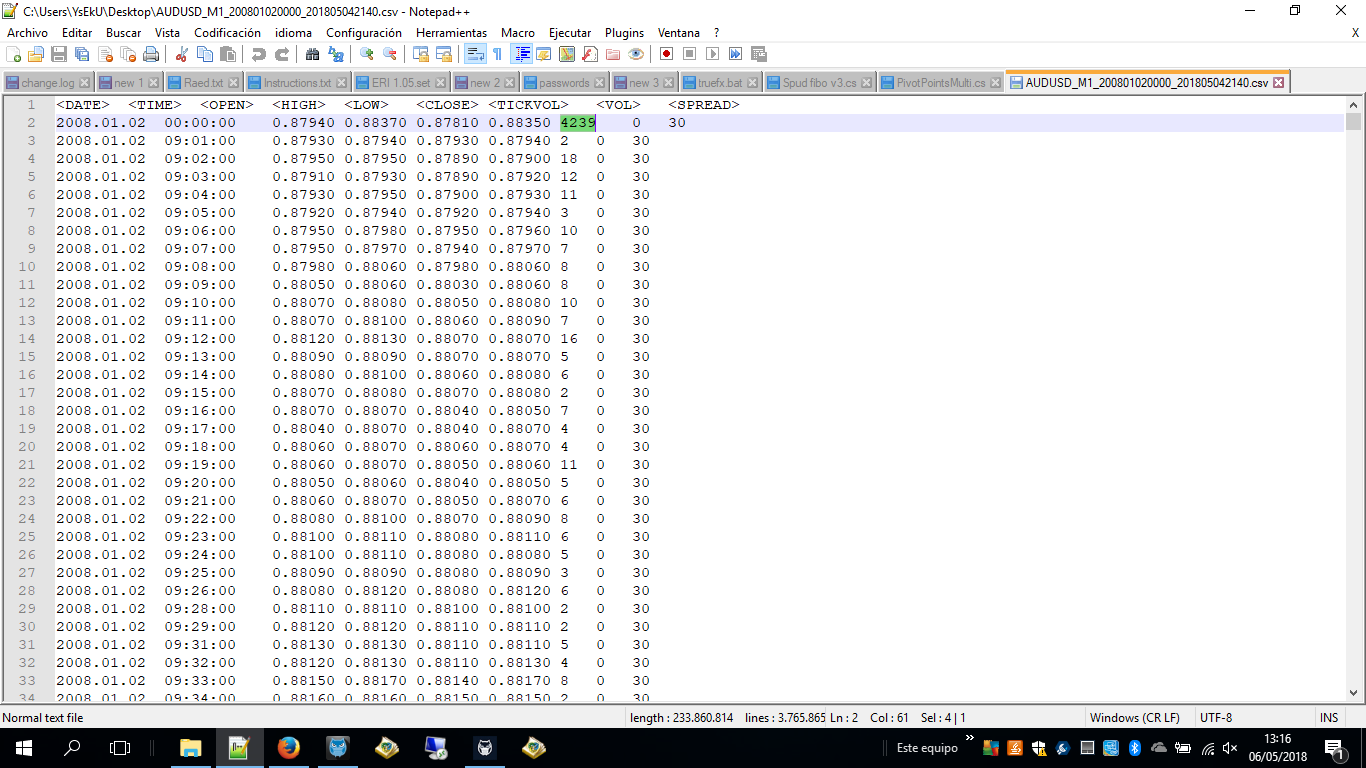Screen dimensions: 1366x768
Task: Toggle Word Wrap in the toolbar
Action: [475, 54]
